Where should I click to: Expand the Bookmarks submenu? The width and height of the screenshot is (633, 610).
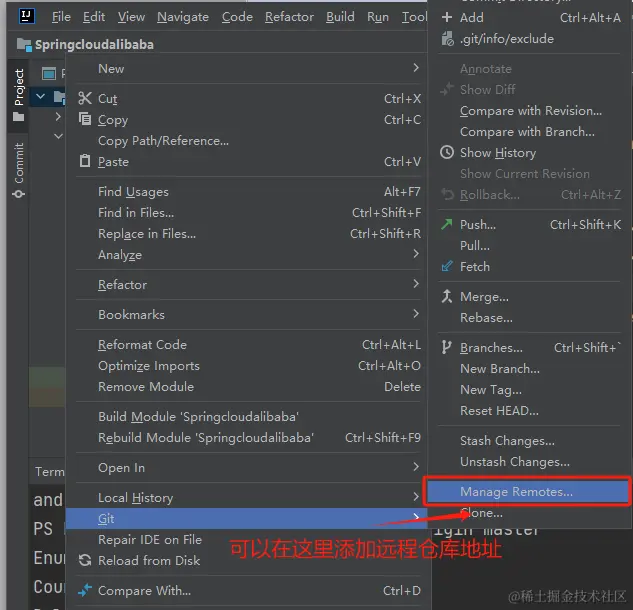[247, 314]
